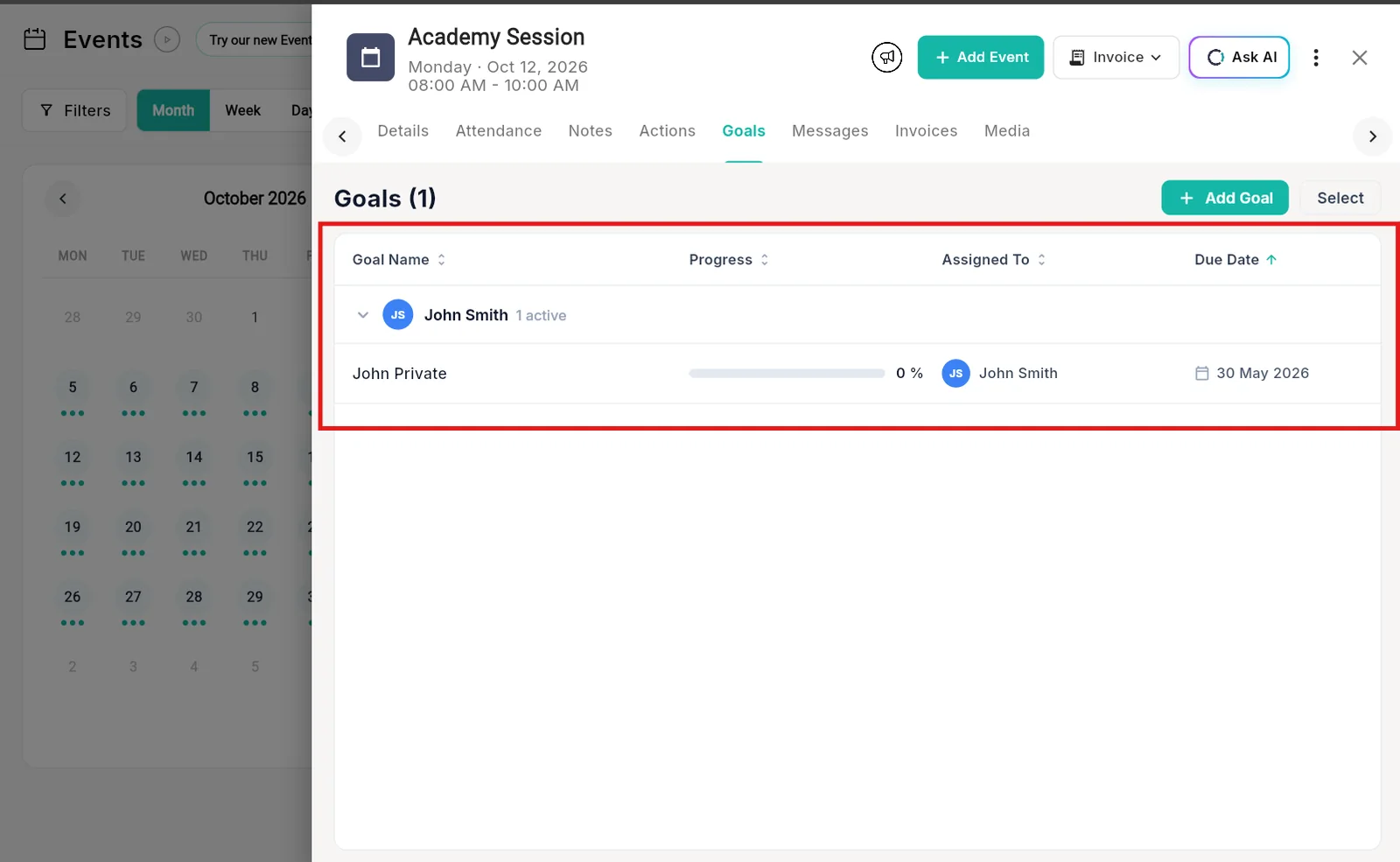Click the Add Goal button
This screenshot has width=1400, height=862.
[x=1225, y=198]
